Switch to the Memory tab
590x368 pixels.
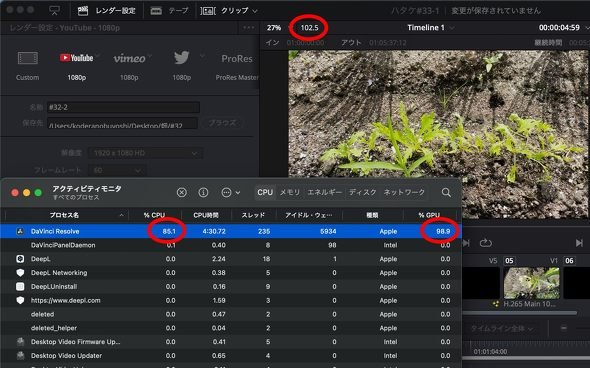[x=290, y=192]
